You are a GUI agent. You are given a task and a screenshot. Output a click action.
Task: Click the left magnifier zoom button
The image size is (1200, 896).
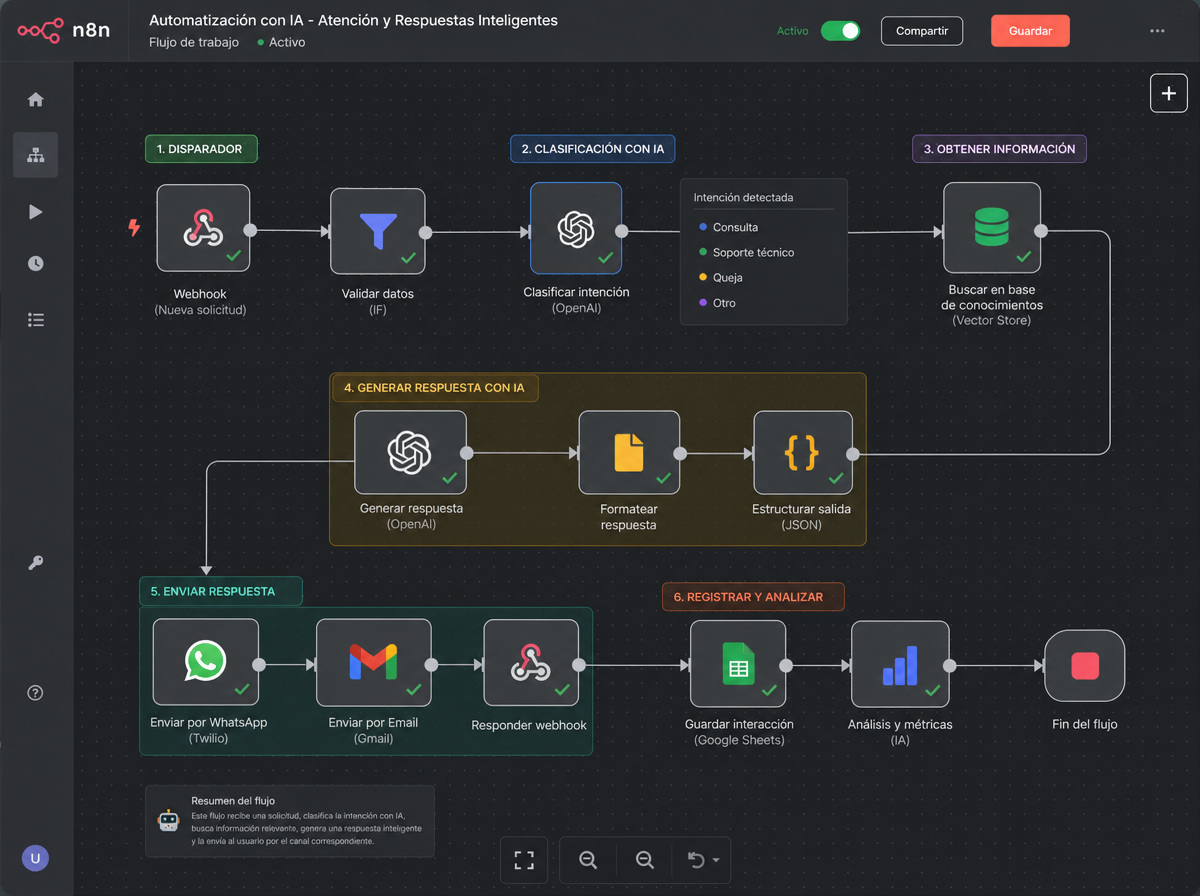588,860
